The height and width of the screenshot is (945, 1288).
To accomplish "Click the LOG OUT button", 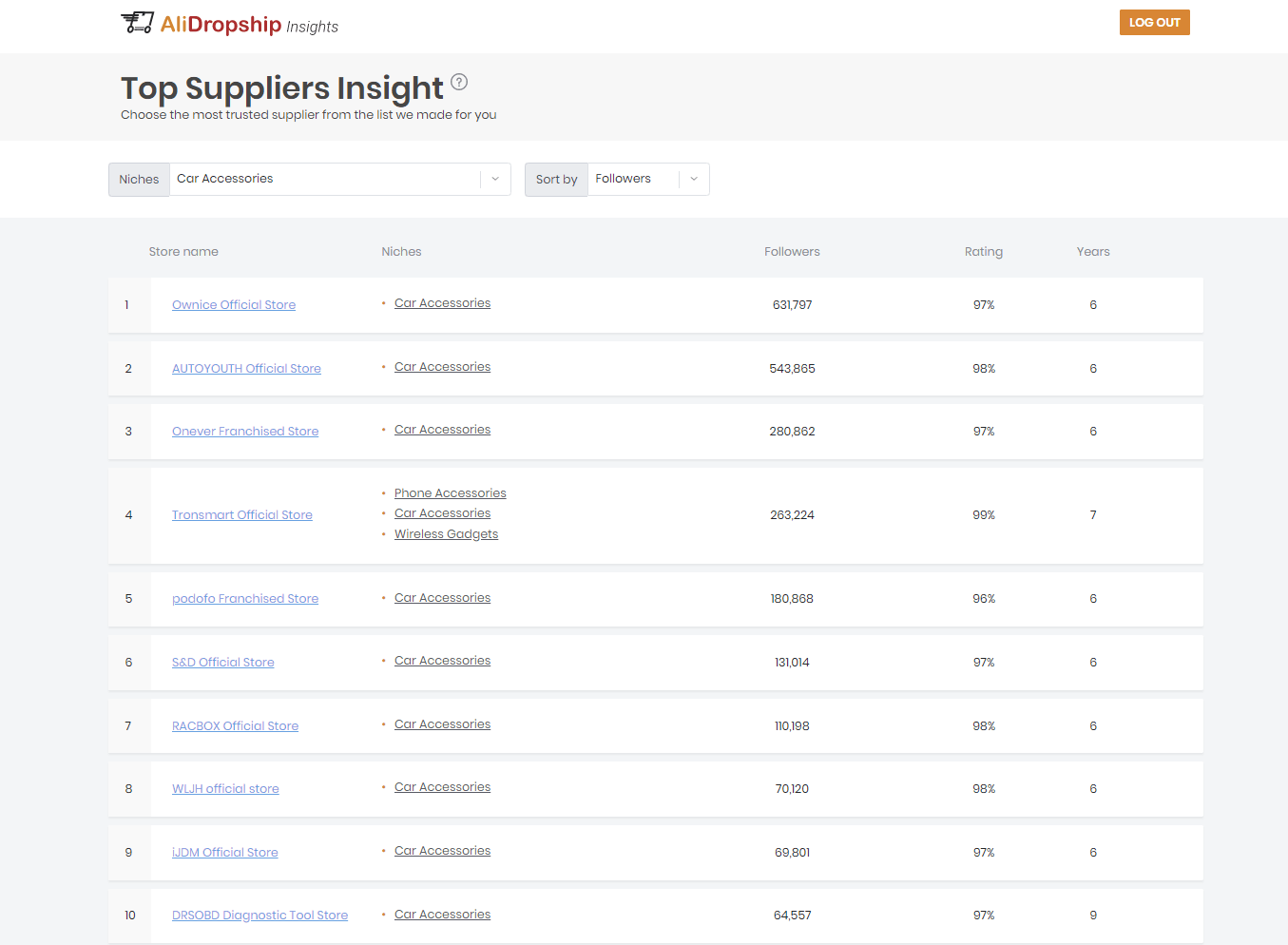I will tap(1154, 22).
